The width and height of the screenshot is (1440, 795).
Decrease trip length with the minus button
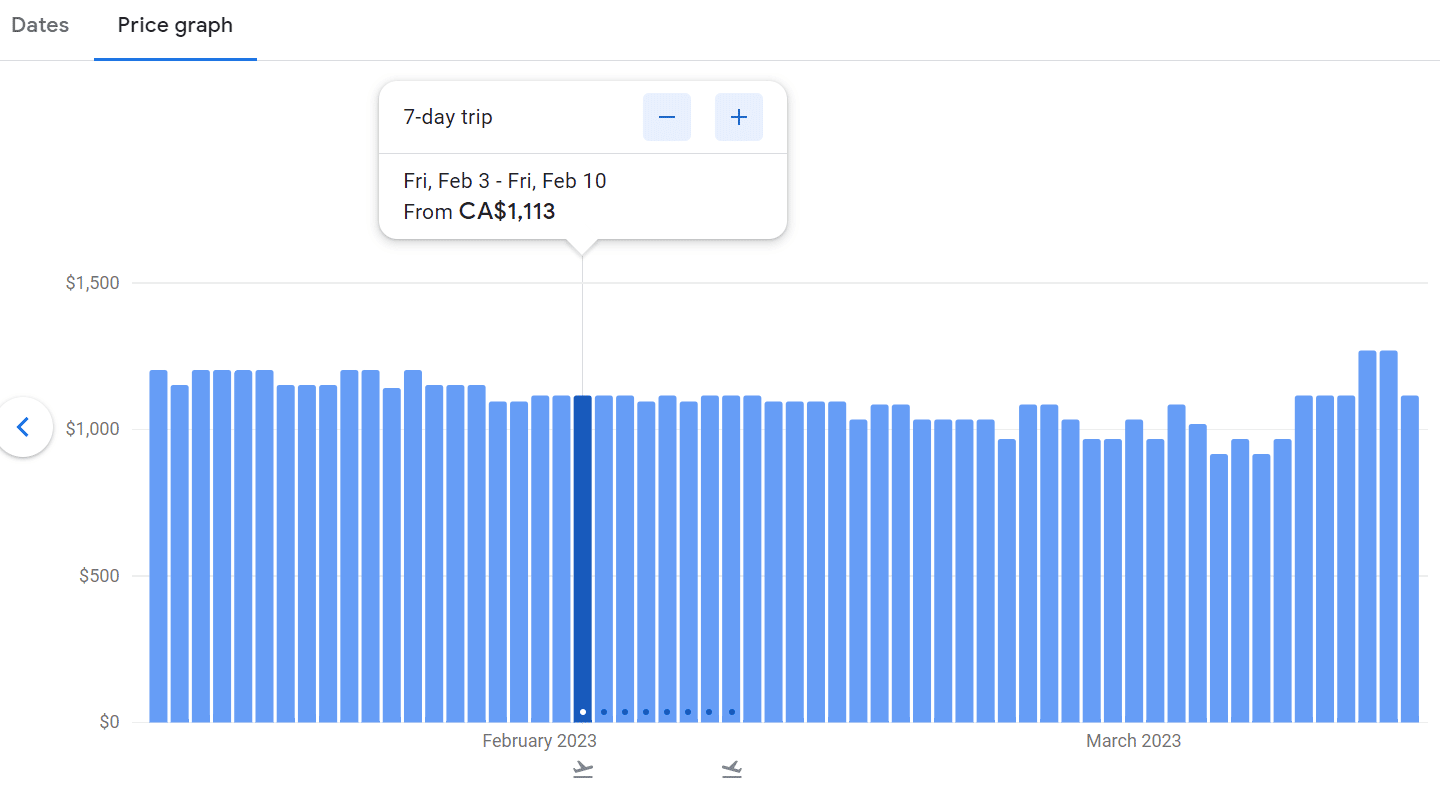point(667,117)
